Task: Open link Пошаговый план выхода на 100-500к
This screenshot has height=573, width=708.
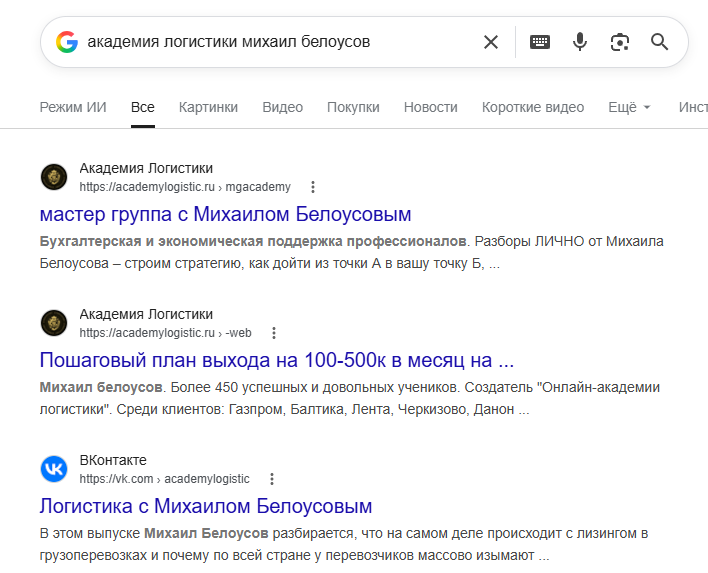Action: pos(277,360)
